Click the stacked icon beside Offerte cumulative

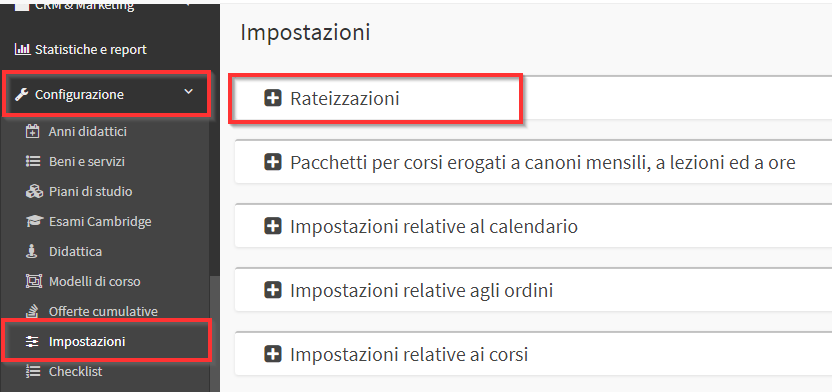coord(32,311)
